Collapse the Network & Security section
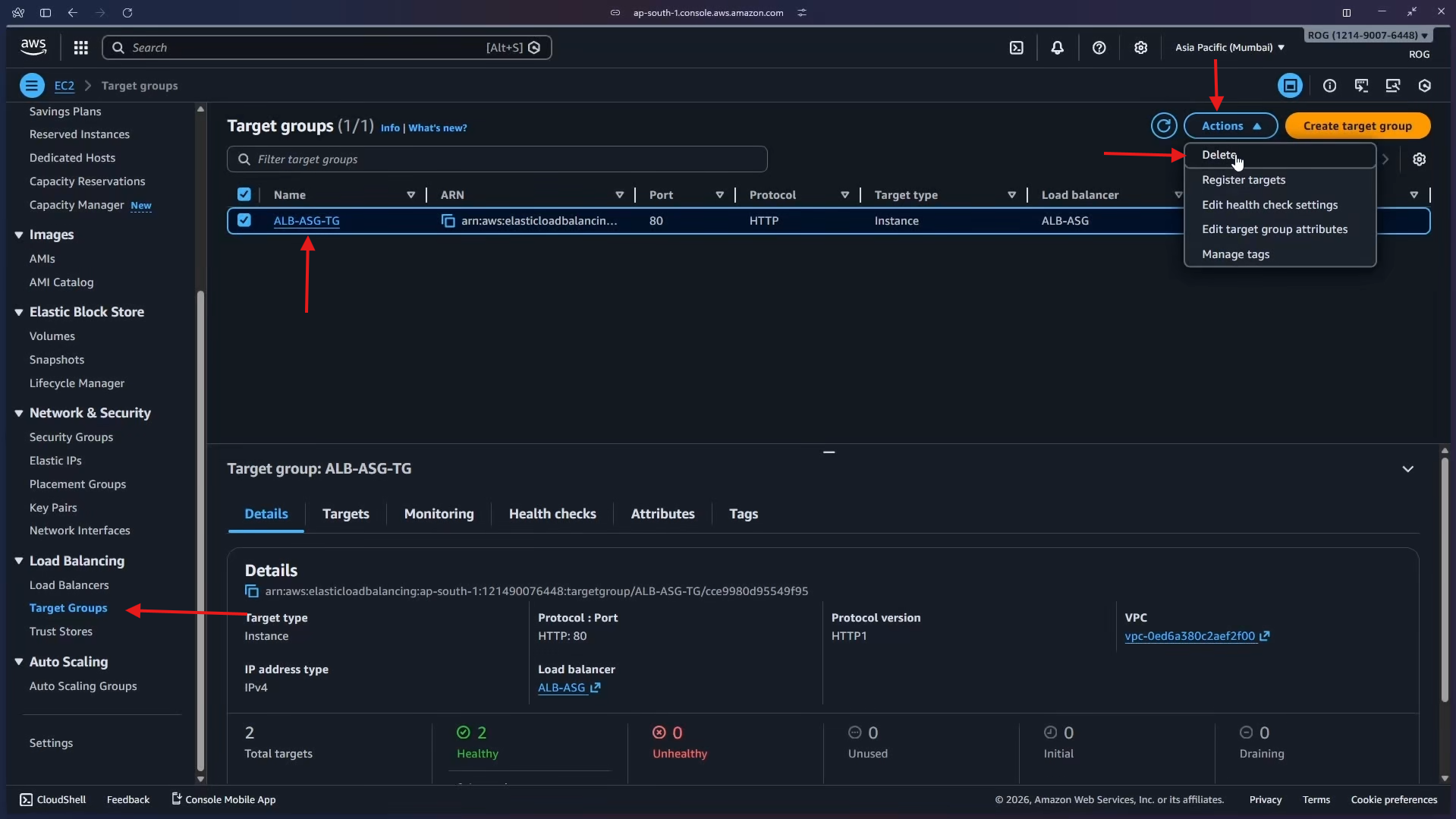1456x819 pixels. (x=19, y=413)
